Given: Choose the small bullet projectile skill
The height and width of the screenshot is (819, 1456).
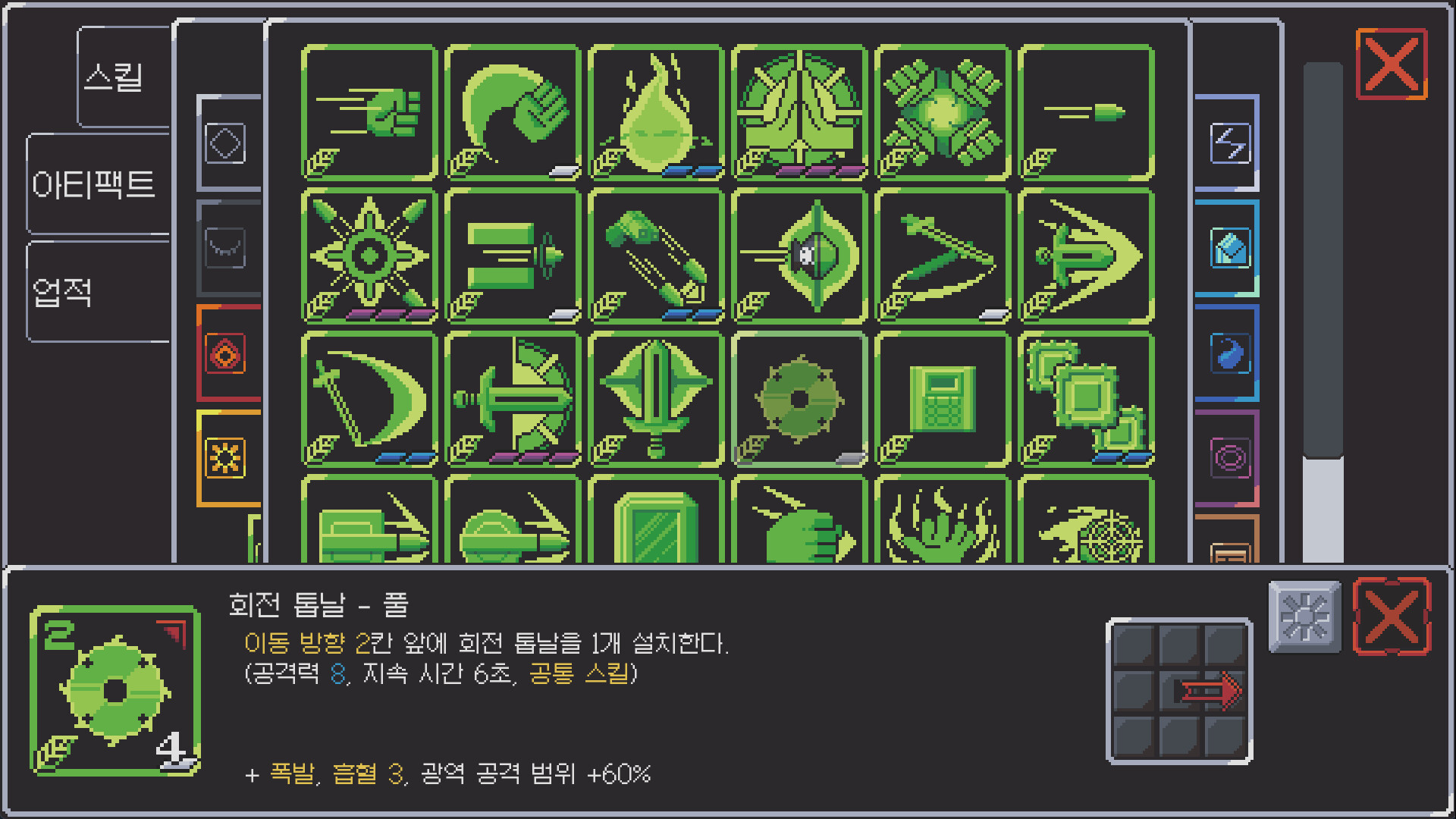Looking at the screenshot, I should [1086, 112].
